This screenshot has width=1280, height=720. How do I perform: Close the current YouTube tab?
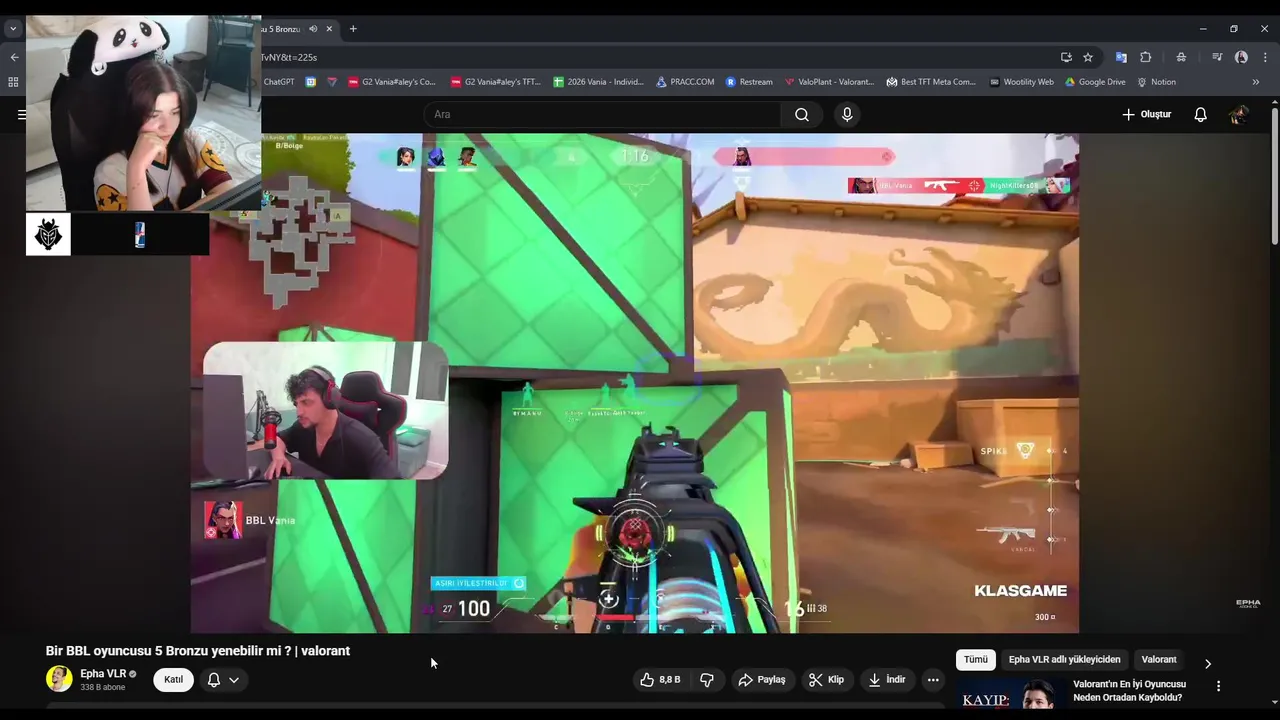(329, 29)
